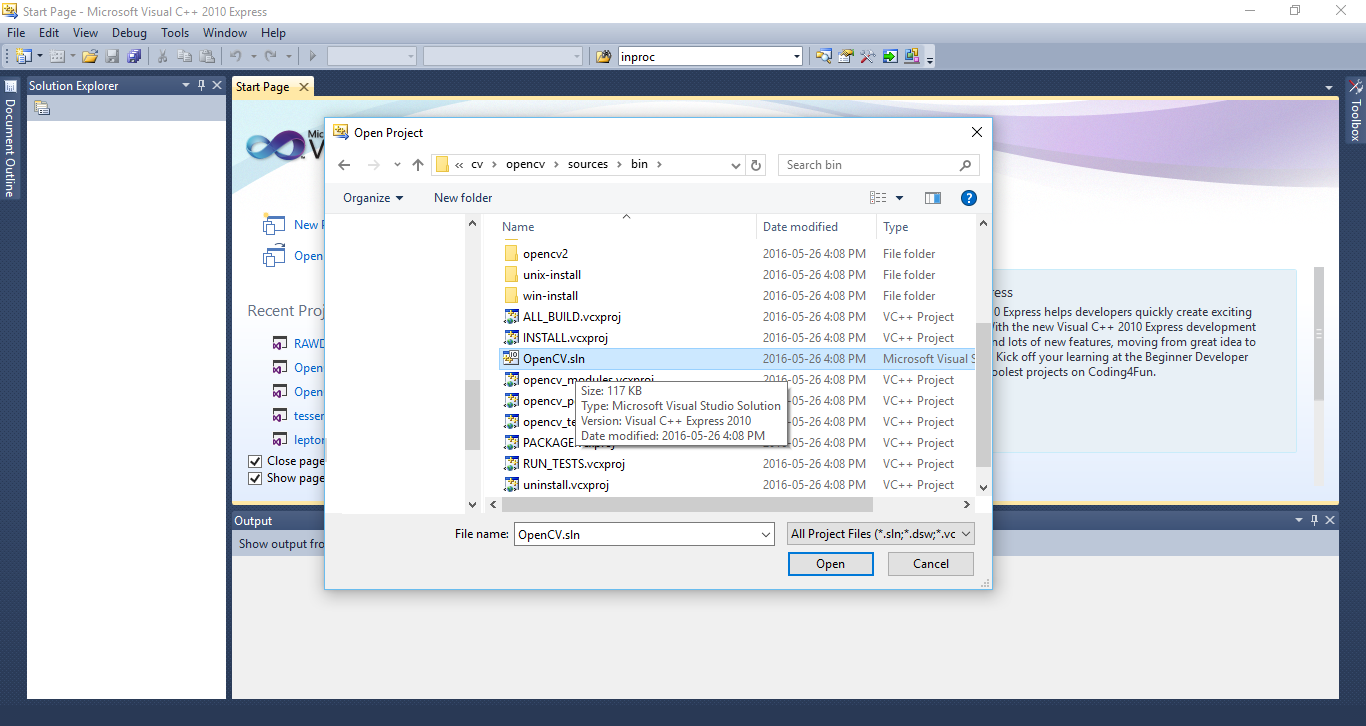Open the Tools menu
This screenshot has width=1366, height=726.
[x=175, y=33]
